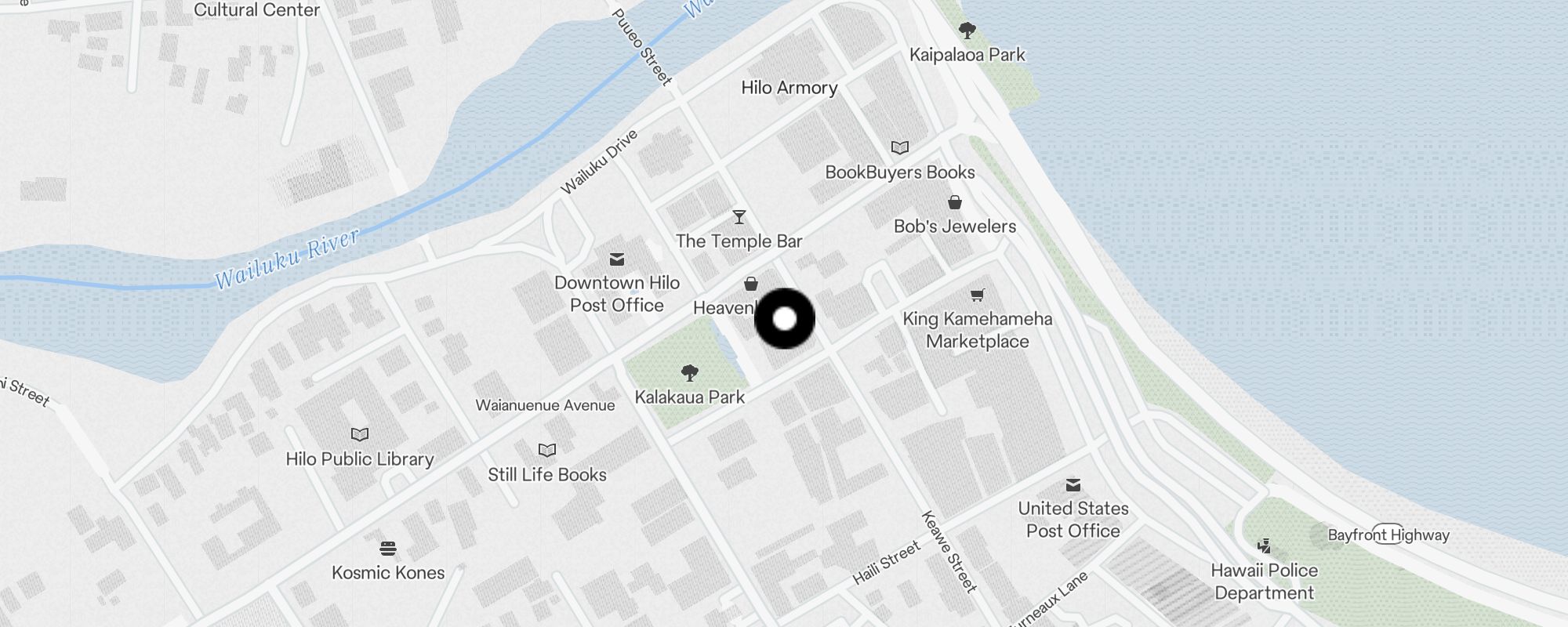Viewport: 1568px width, 627px height.
Task: Click the Downtown Hilo Post Office envelope icon
Action: tap(617, 259)
